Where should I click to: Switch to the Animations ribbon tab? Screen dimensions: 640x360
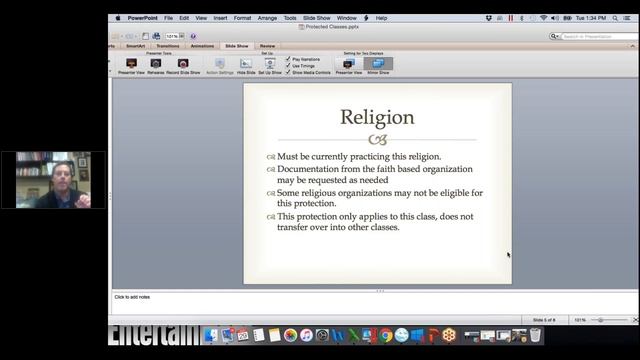(202, 46)
